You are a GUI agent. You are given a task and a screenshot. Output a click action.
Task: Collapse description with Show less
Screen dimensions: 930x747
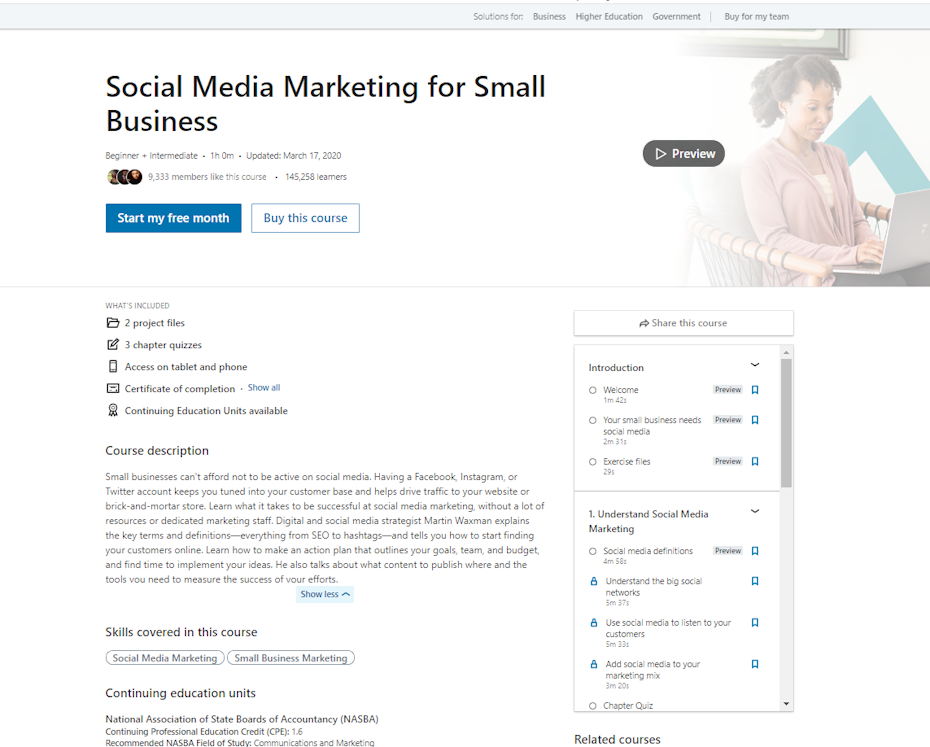325,594
